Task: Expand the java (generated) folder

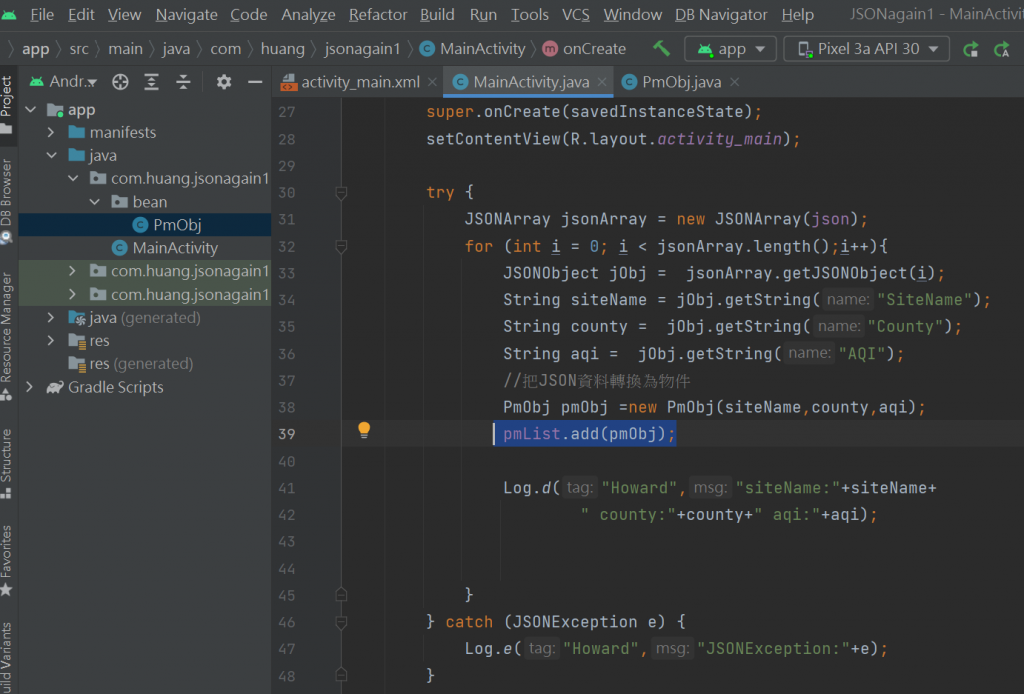Action: click(x=51, y=318)
